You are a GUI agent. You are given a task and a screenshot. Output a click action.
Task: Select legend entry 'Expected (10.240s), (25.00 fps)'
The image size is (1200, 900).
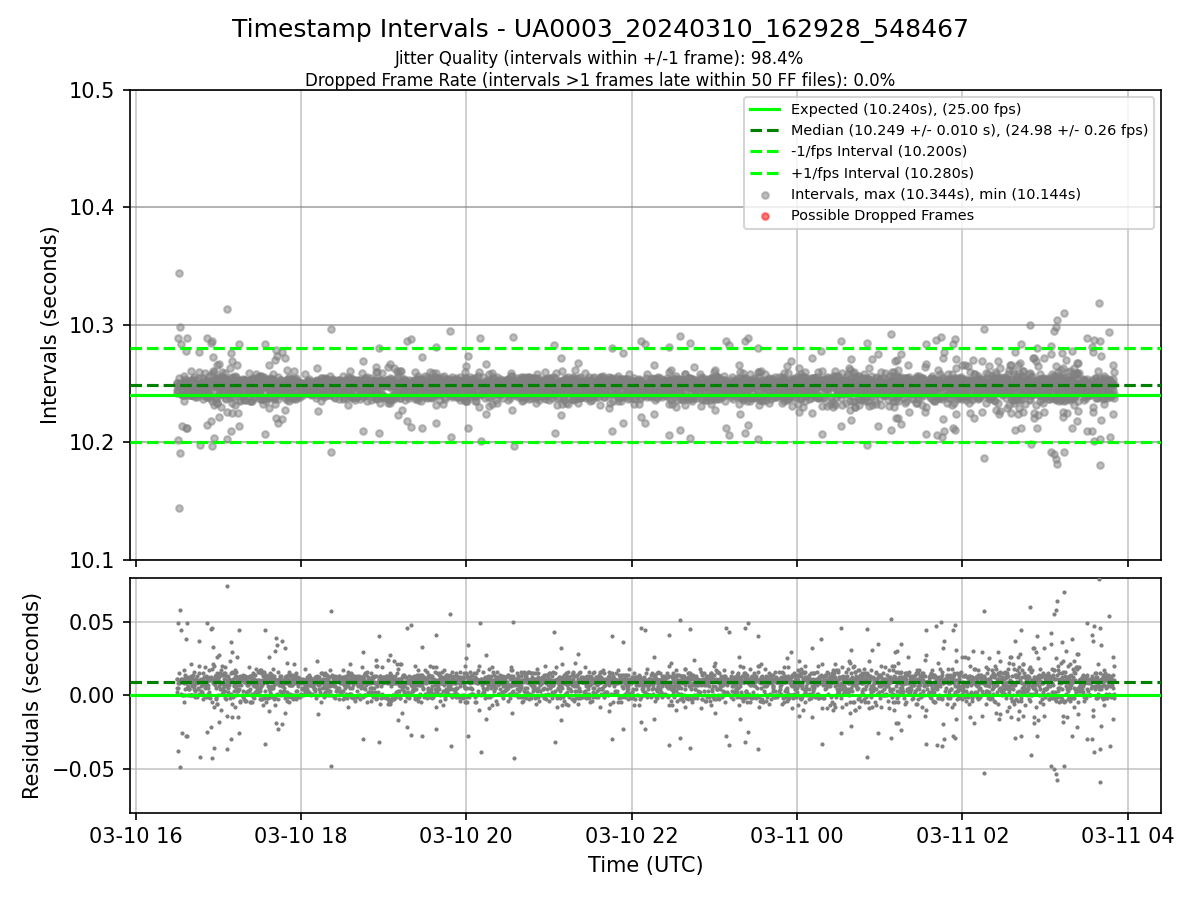[x=906, y=109]
